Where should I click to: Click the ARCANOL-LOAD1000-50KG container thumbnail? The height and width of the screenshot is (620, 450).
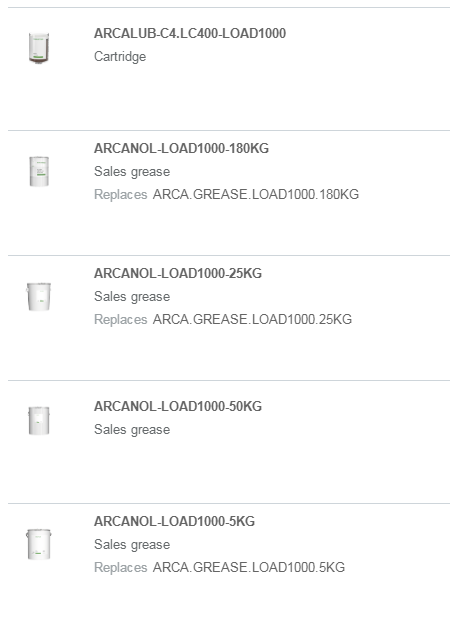click(x=39, y=421)
